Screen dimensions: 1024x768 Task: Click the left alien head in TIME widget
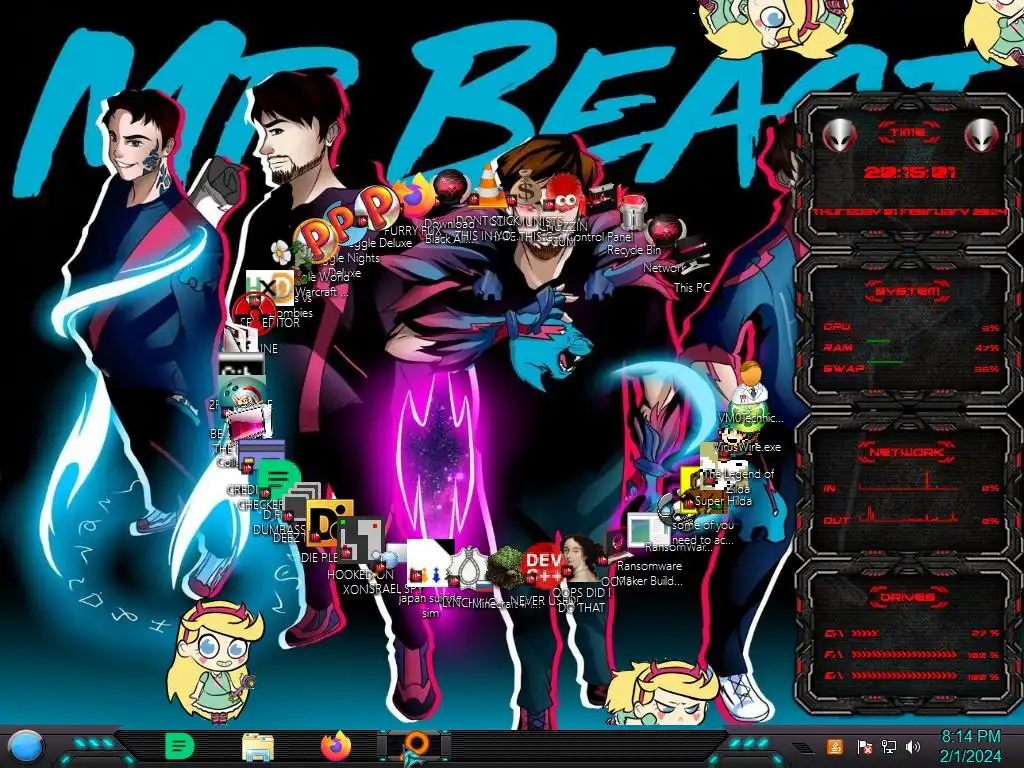click(x=839, y=135)
